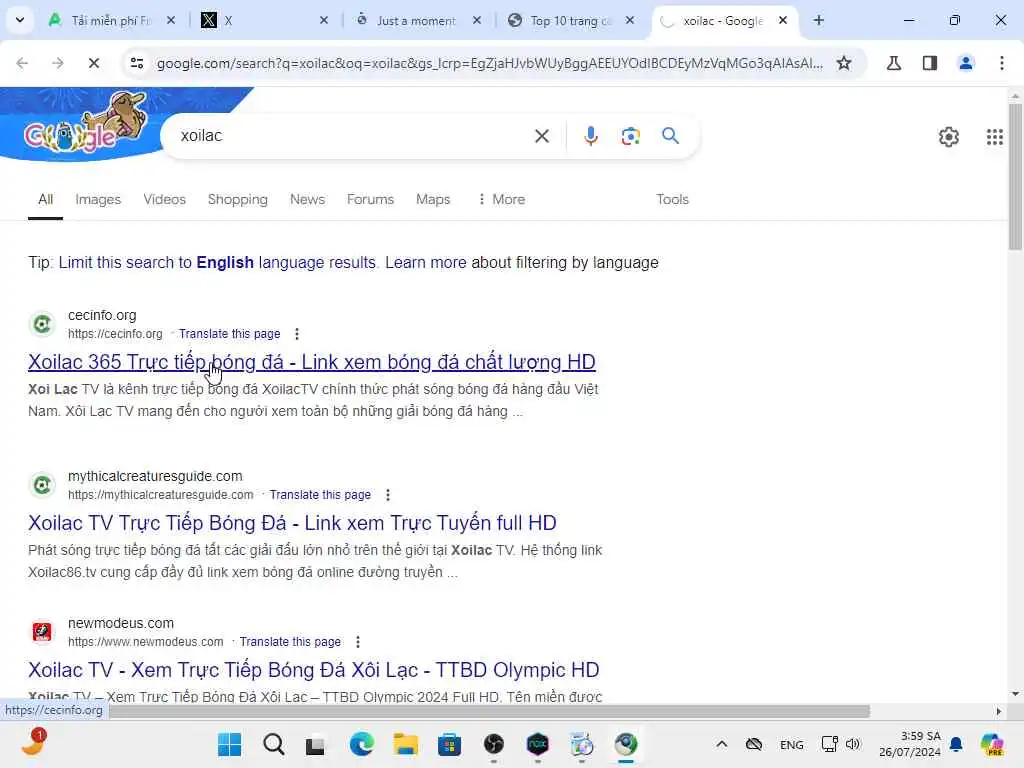Open a new browser tab
Image resolution: width=1024 pixels, height=768 pixels.
(818, 21)
